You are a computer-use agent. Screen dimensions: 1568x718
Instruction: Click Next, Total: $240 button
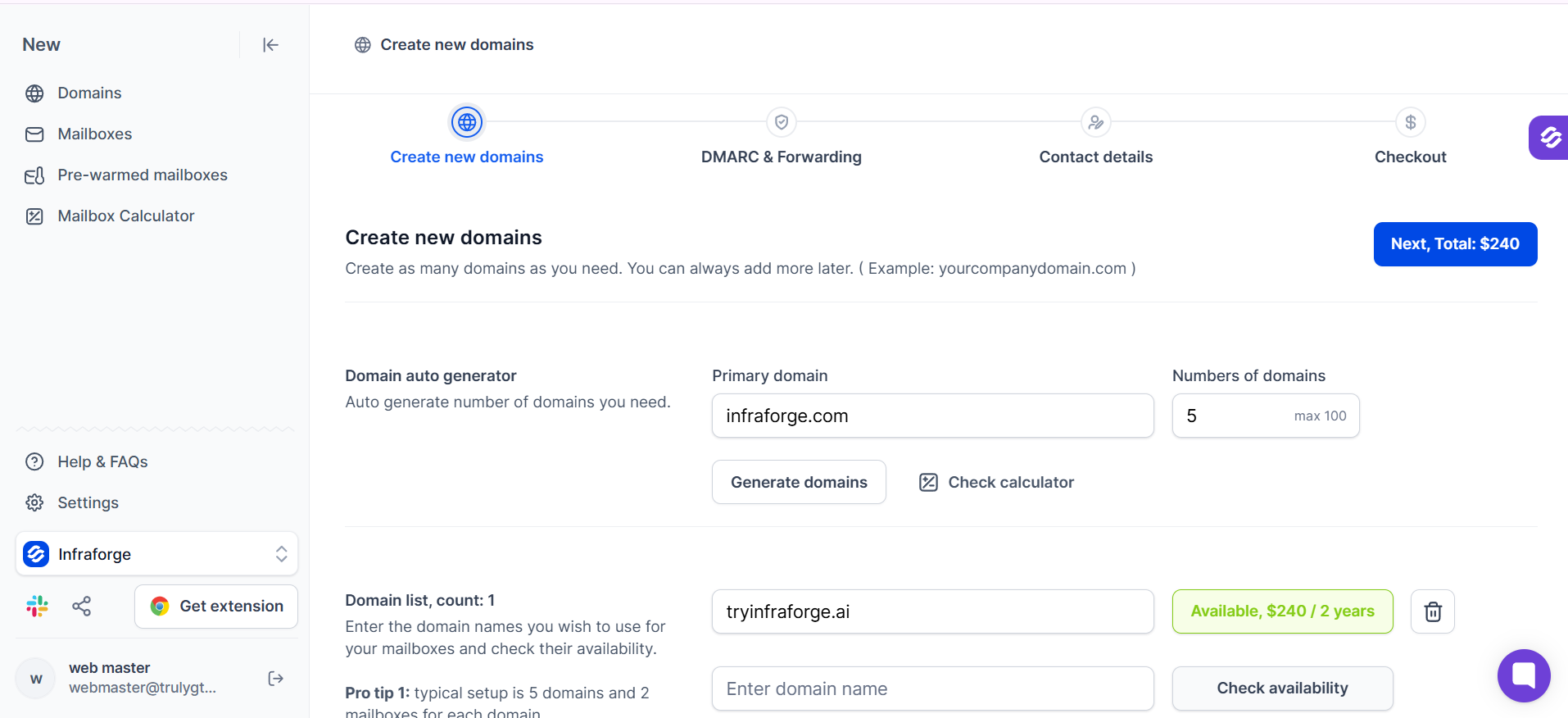coord(1455,244)
